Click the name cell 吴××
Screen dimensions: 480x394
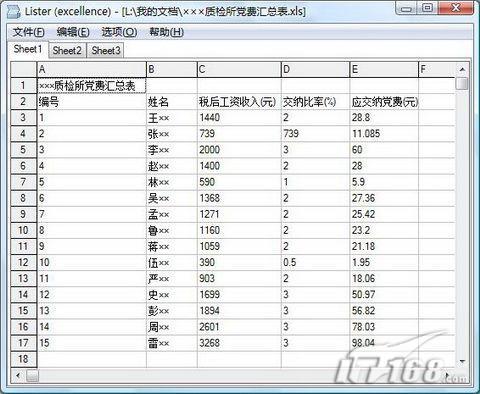point(172,198)
